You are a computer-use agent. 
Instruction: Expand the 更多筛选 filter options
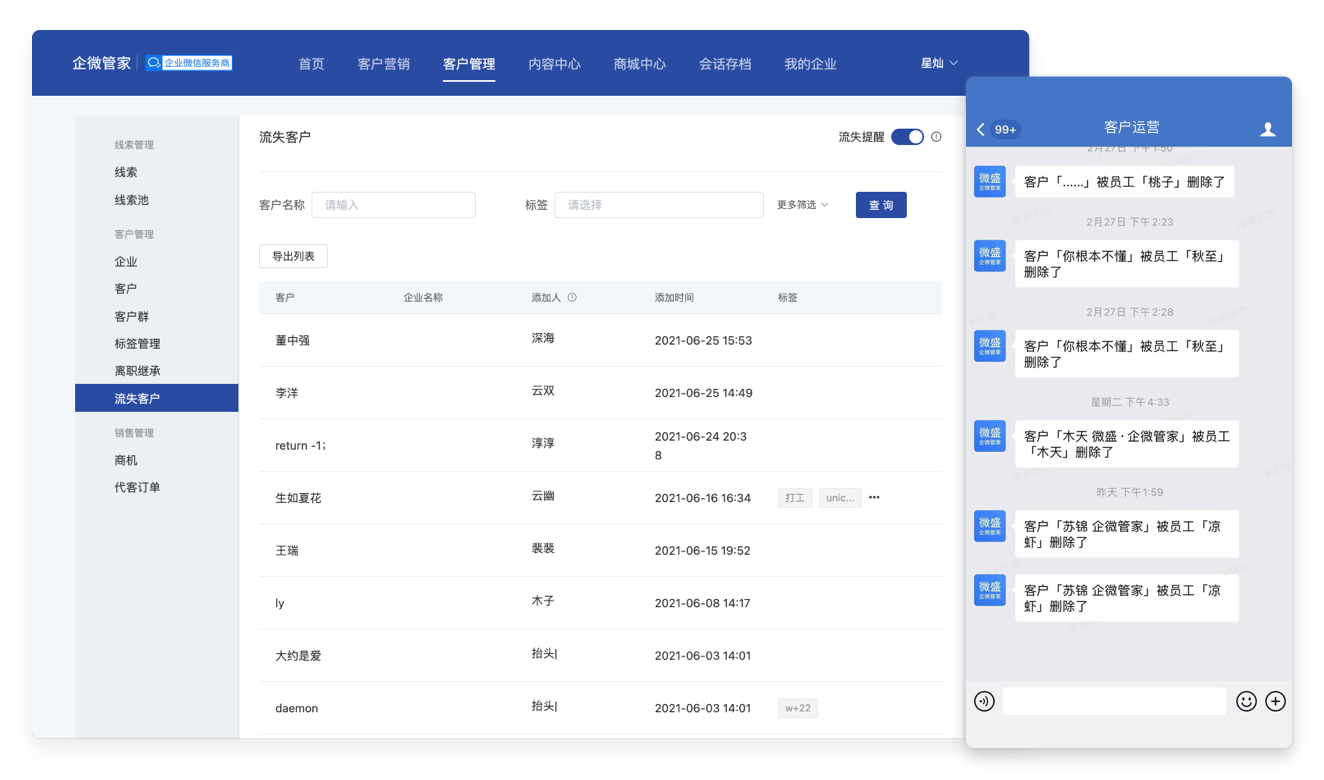click(802, 205)
